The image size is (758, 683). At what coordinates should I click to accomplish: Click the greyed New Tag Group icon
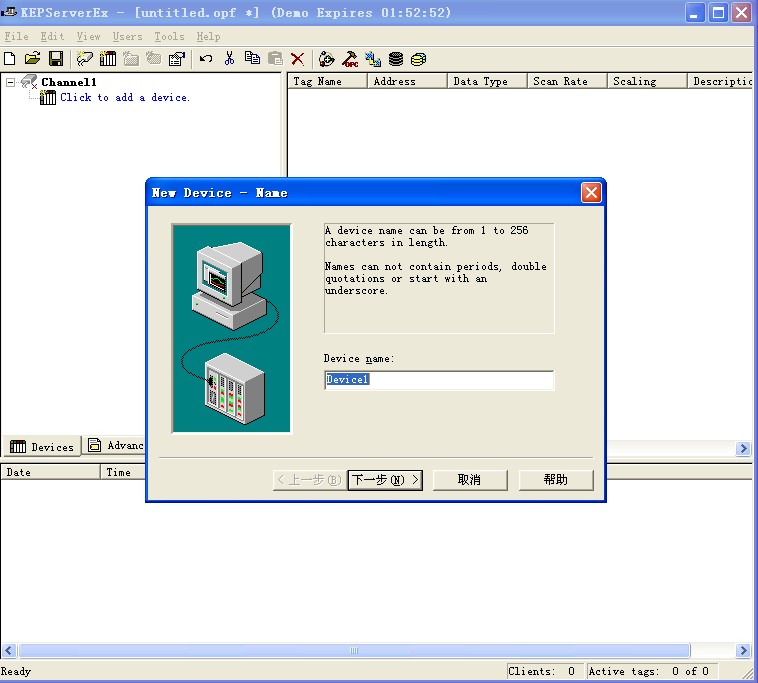(x=131, y=59)
